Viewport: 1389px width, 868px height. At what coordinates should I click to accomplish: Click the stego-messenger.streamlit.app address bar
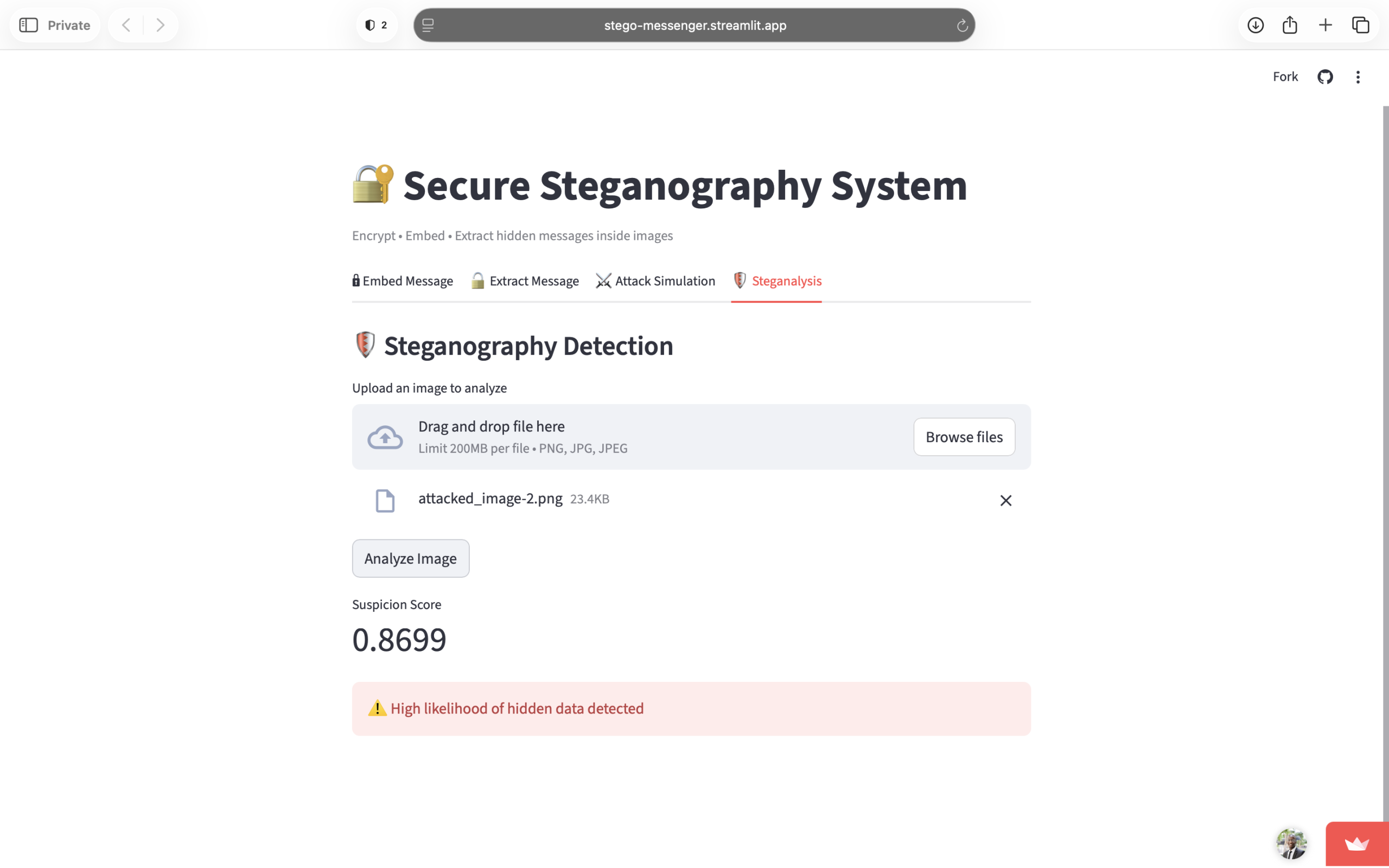pos(694,25)
